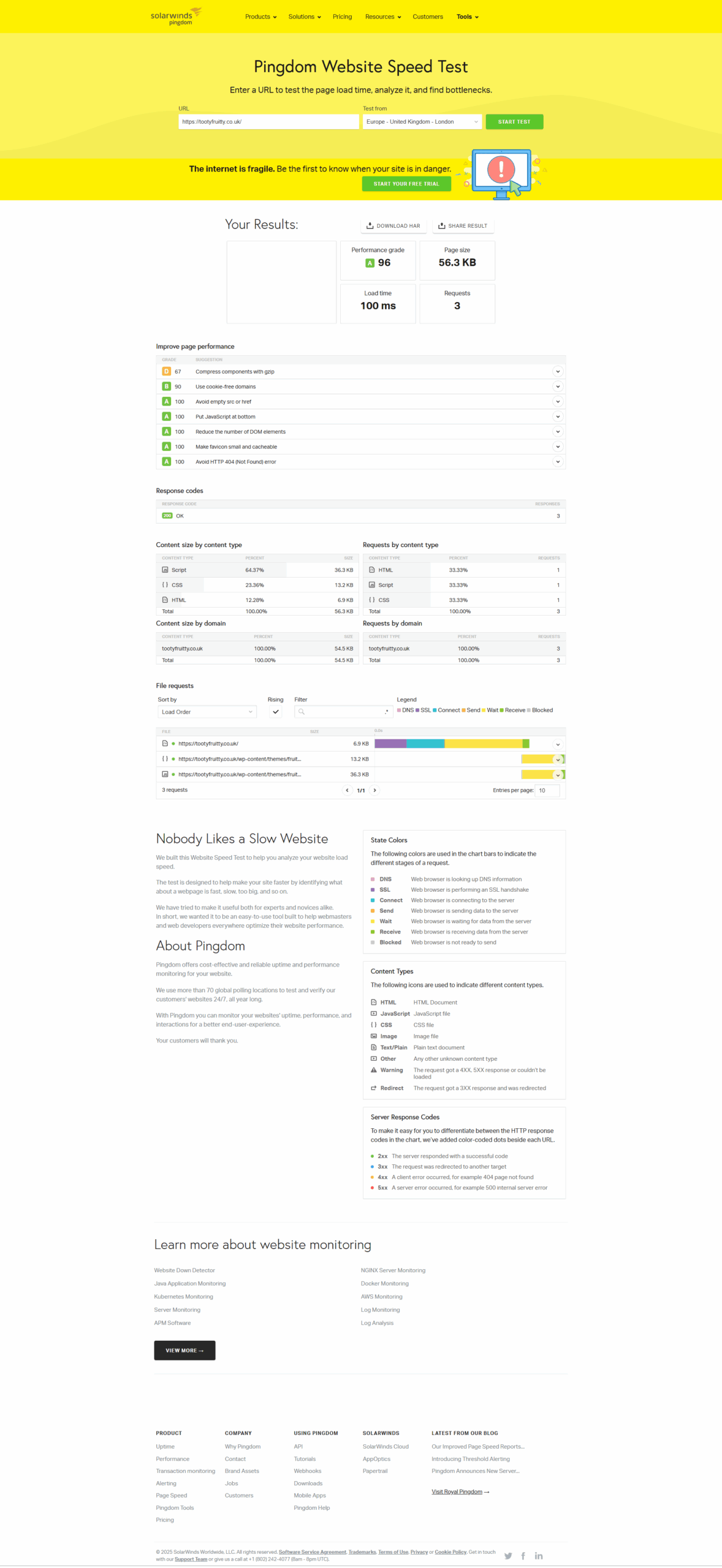Click the SolarWinds Pingdom logo
722x1568 pixels.
[175, 17]
